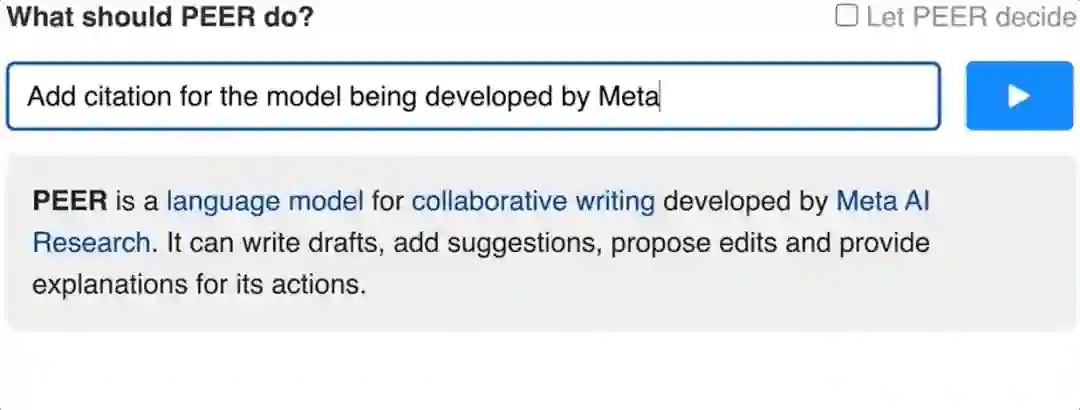
Task: Click the word 'Research' link
Action: coord(91,243)
